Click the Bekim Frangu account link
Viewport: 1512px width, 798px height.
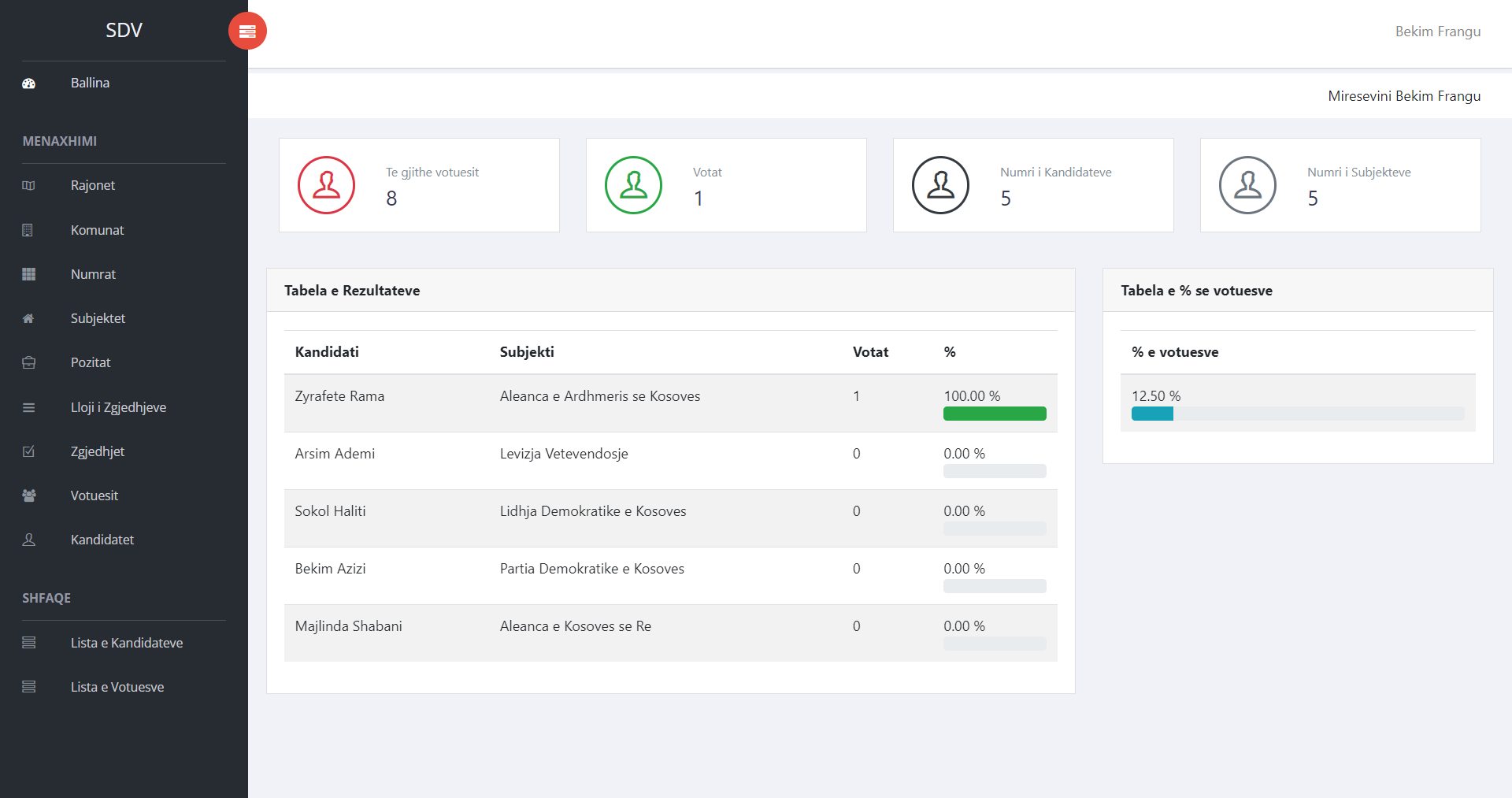click(1438, 32)
